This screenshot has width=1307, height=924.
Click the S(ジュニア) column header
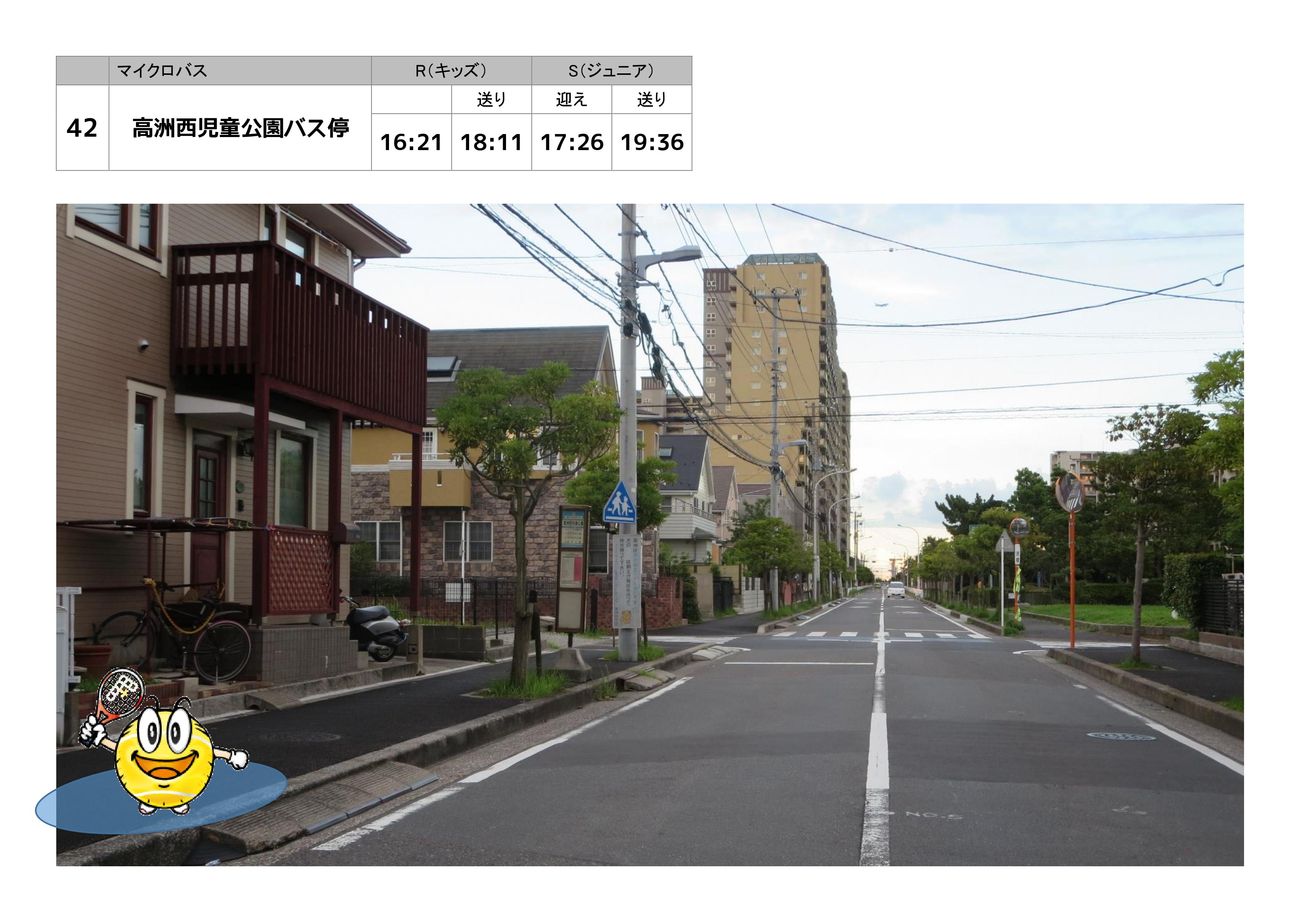click(612, 71)
